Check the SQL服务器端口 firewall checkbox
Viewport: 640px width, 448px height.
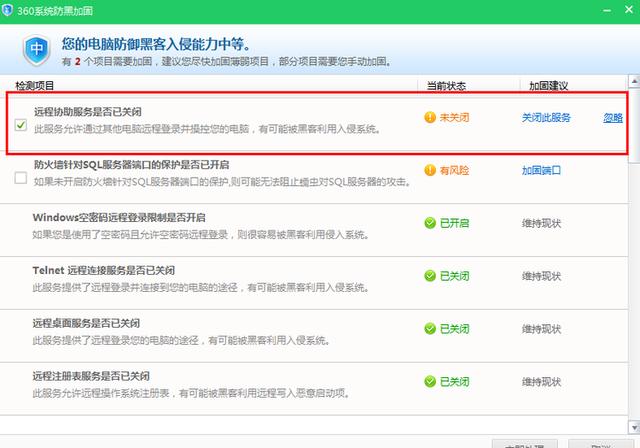21,178
